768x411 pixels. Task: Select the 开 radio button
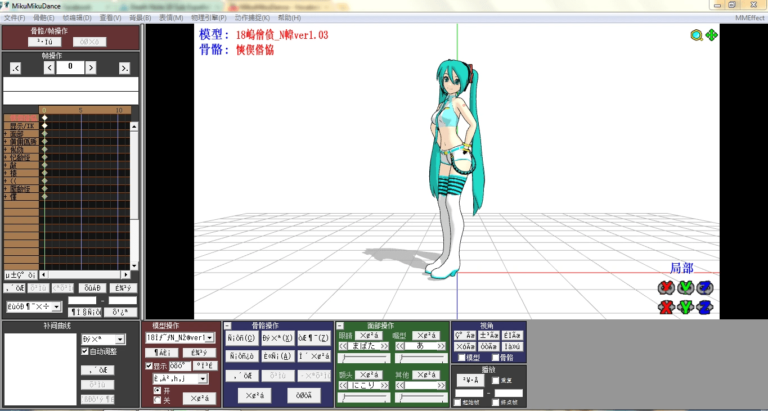click(157, 390)
